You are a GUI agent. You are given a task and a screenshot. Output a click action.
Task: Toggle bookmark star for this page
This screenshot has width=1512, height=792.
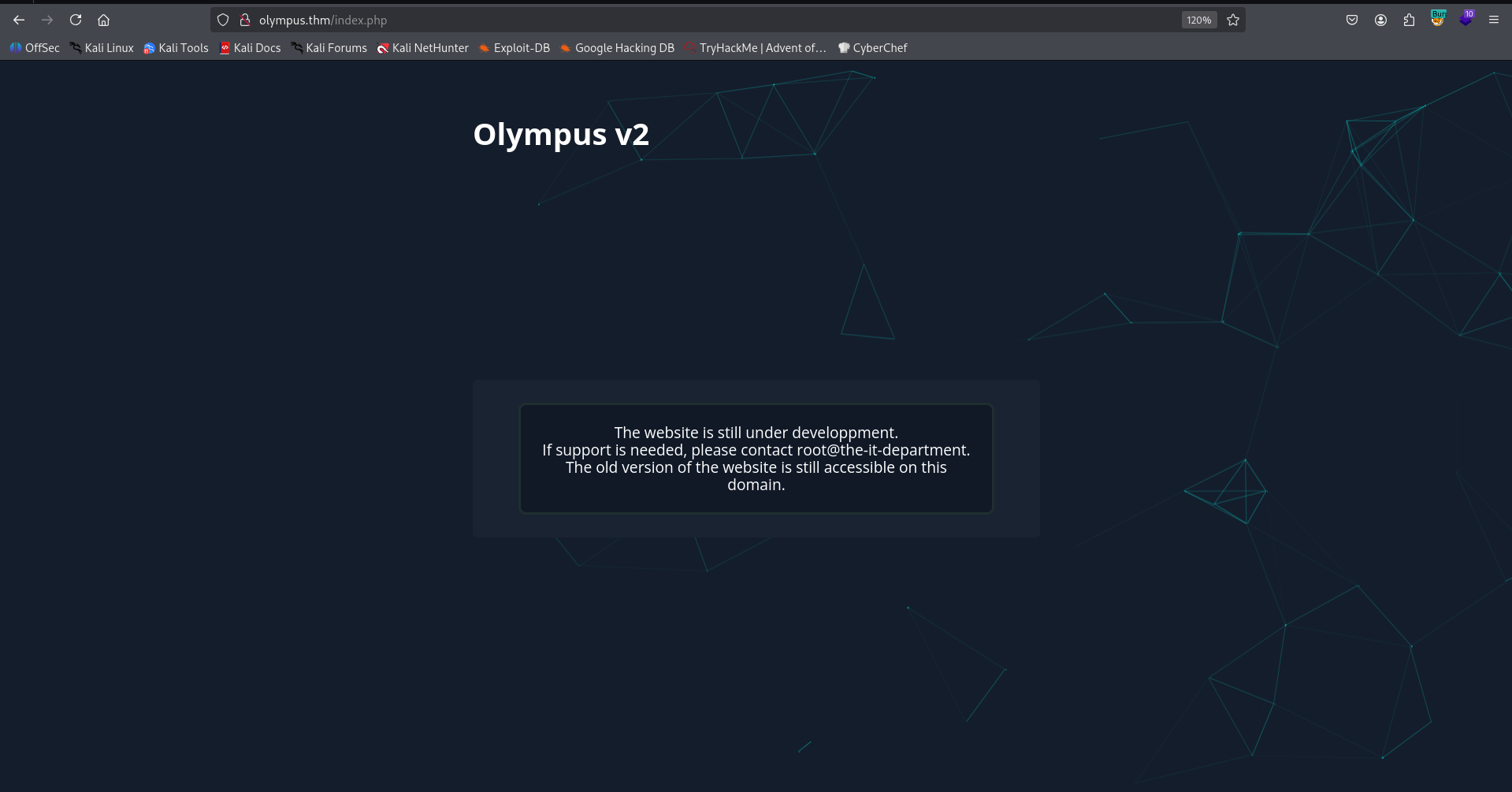1233,20
